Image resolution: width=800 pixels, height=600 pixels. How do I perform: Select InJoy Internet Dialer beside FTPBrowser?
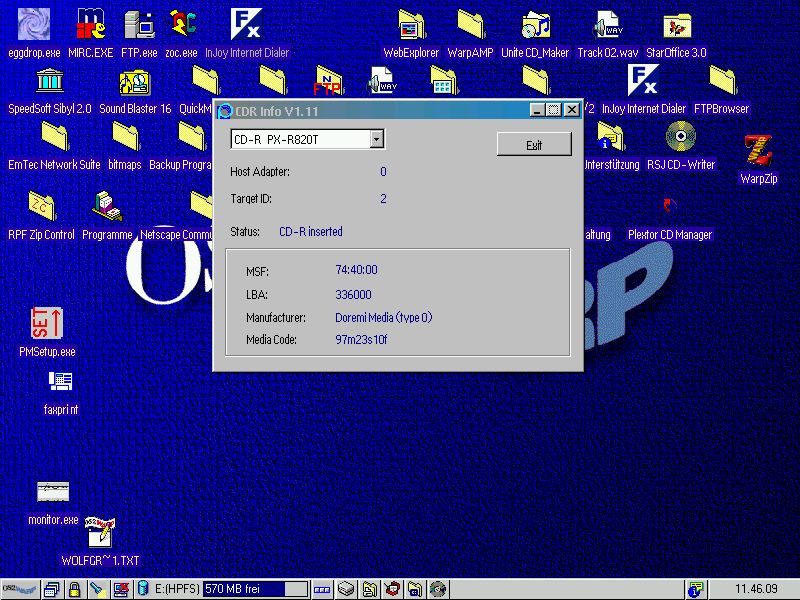pos(643,80)
